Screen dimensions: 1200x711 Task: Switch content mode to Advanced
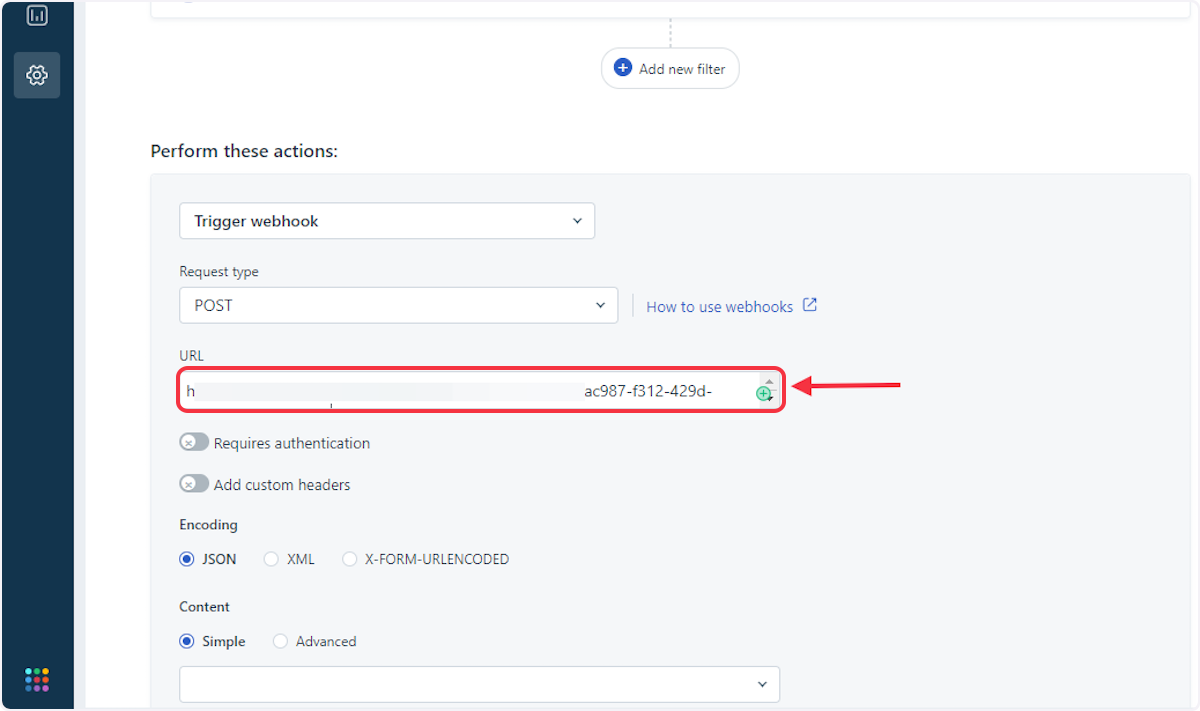(280, 641)
